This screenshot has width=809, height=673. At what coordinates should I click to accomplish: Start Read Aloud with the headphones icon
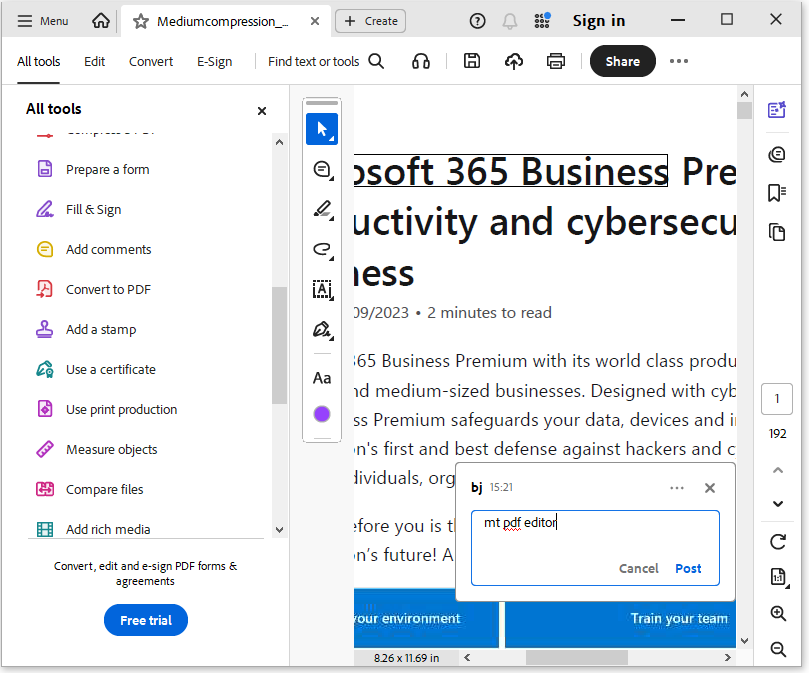pyautogui.click(x=420, y=61)
